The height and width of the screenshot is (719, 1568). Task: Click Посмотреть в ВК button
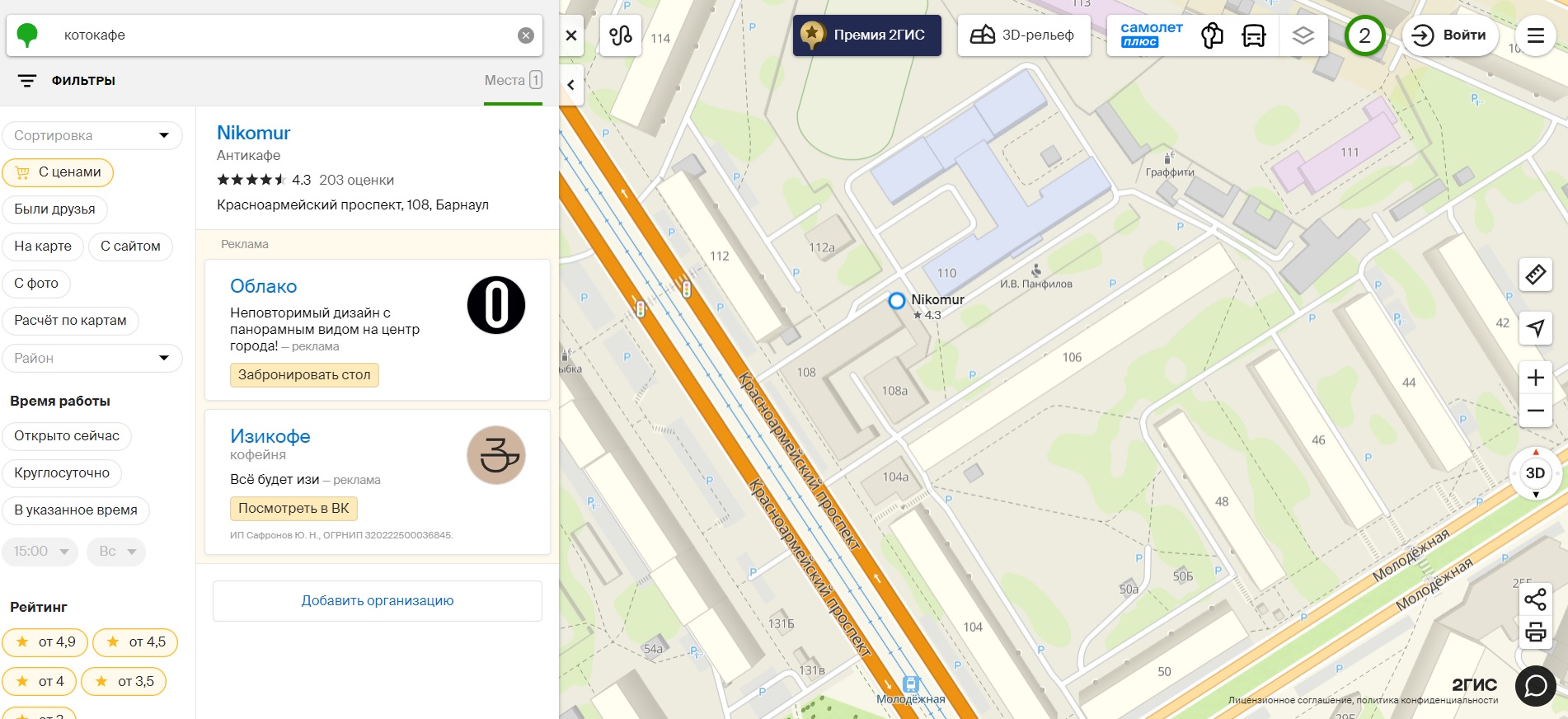tap(293, 509)
